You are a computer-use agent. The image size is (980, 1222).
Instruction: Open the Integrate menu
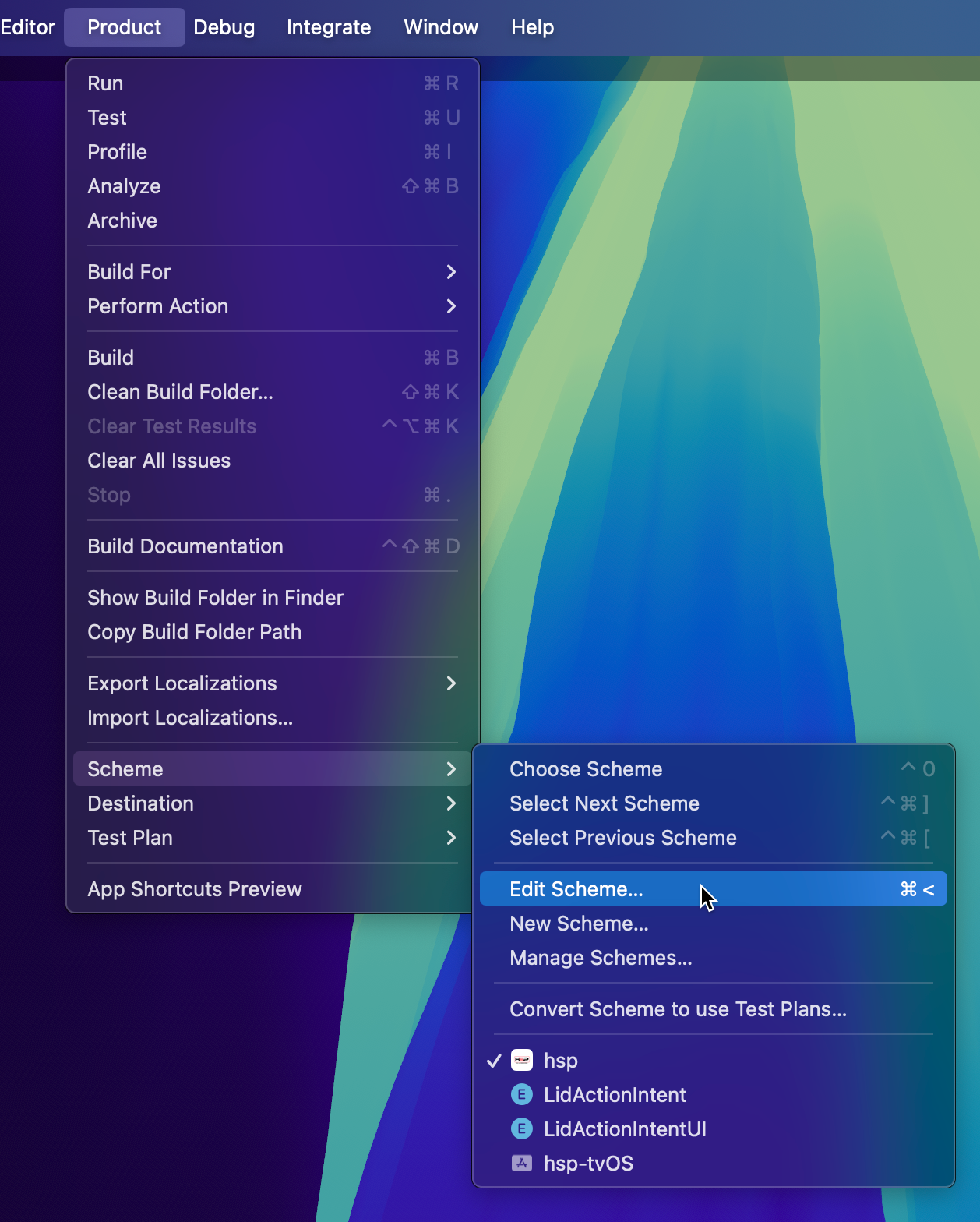(x=329, y=27)
